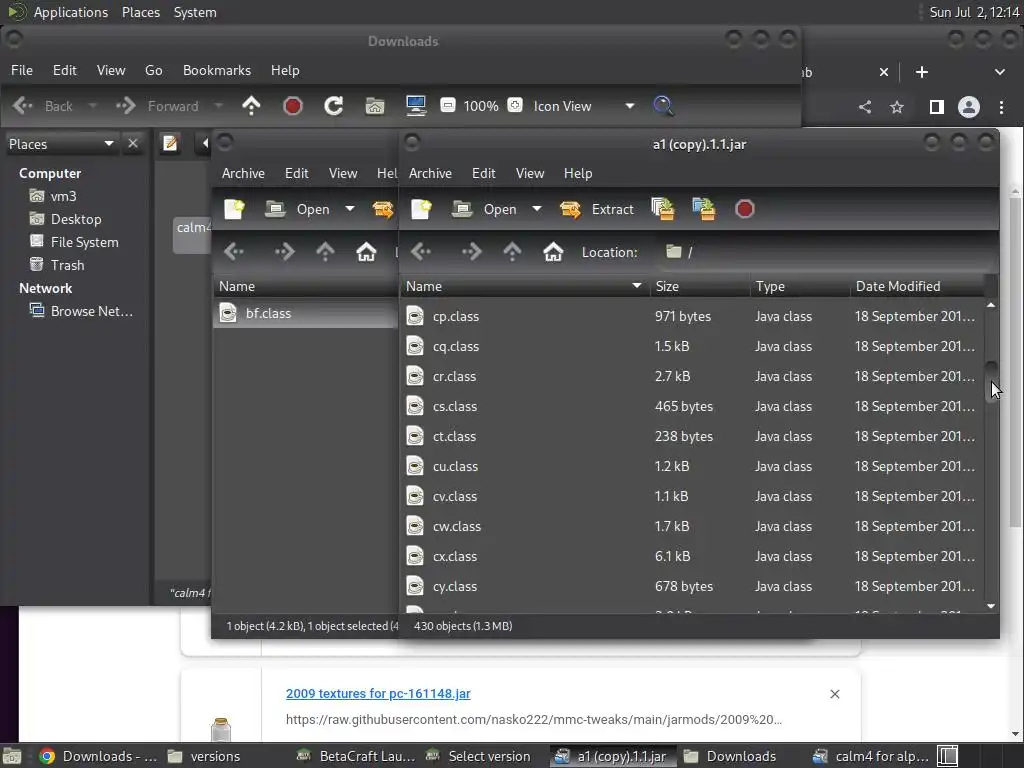
Task: Click new archive icon in background archive window
Action: [234, 209]
